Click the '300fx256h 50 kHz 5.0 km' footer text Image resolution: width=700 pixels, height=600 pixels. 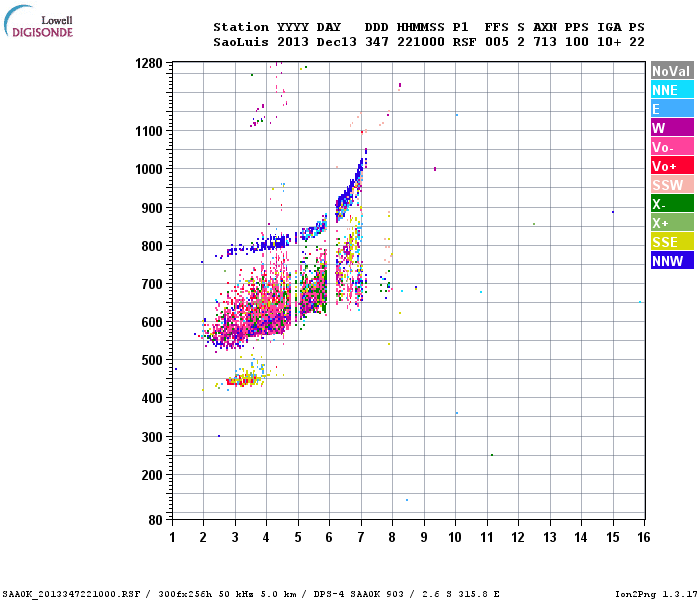(x=227, y=594)
